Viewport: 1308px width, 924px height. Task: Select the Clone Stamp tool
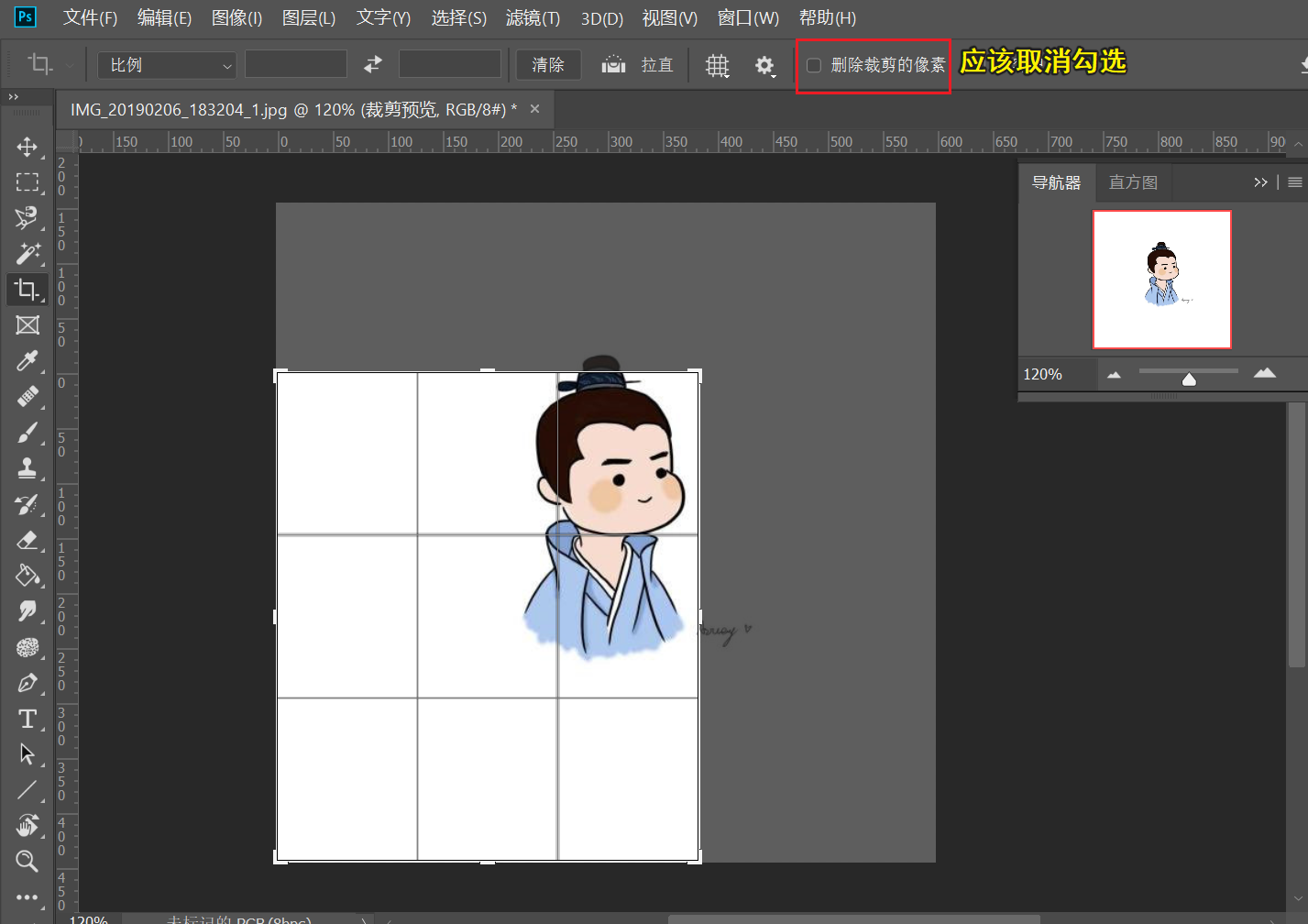[x=27, y=468]
